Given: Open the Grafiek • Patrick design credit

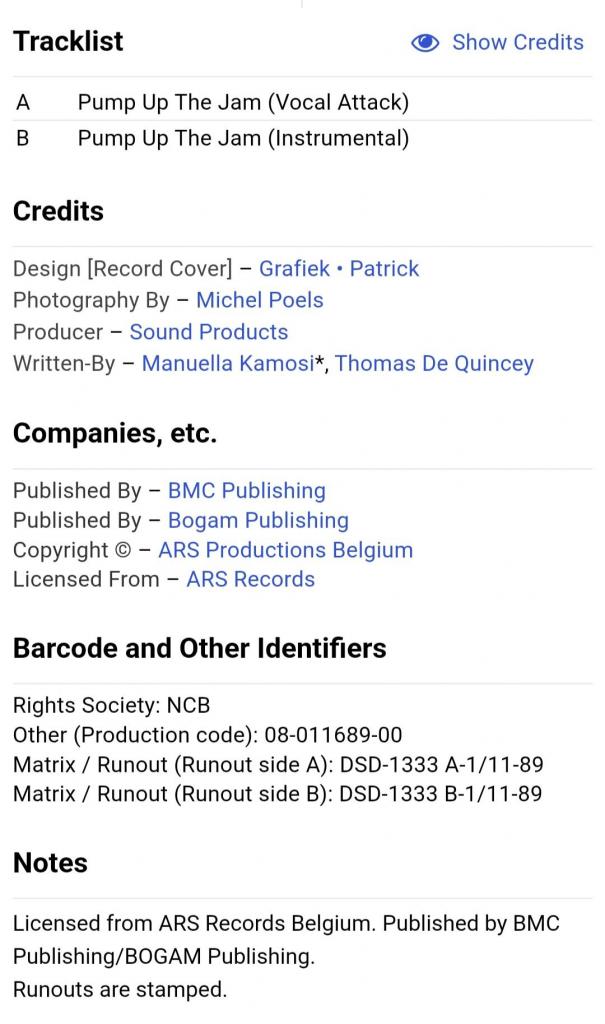Looking at the screenshot, I should [x=339, y=269].
